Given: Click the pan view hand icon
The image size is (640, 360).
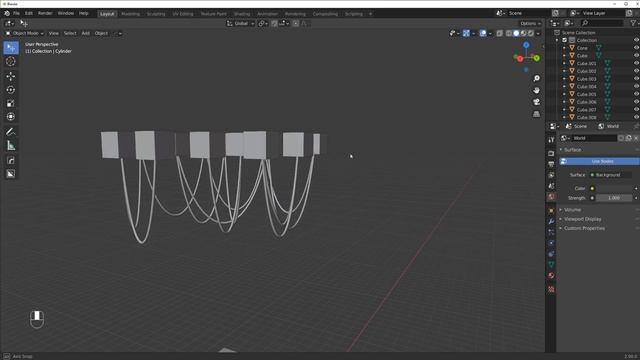Looking at the screenshot, I should [536, 90].
